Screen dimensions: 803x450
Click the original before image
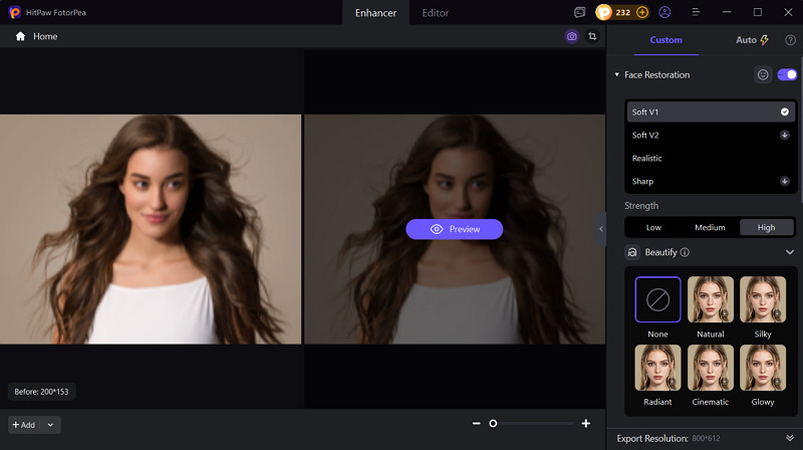151,229
